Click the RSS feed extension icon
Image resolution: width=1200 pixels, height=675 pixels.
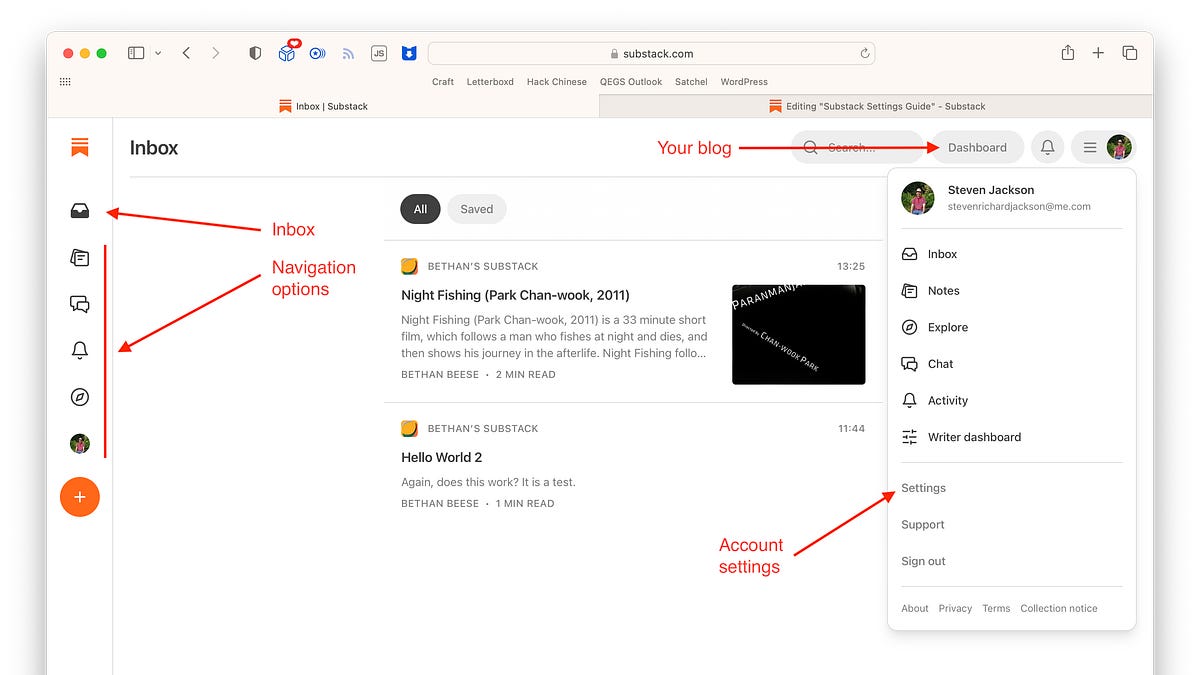click(348, 53)
